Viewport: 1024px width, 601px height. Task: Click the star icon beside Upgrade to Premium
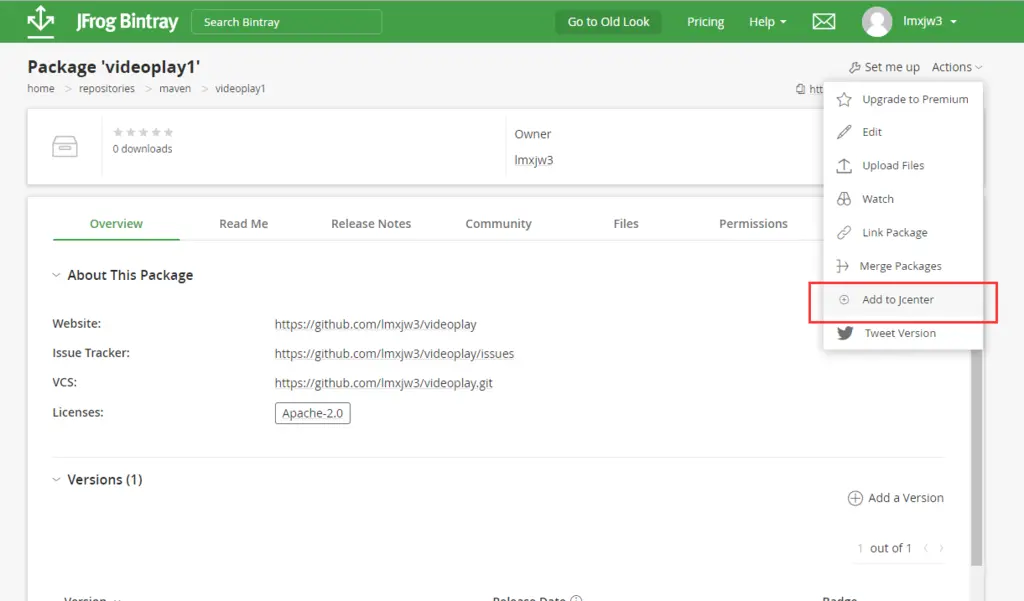click(x=844, y=99)
